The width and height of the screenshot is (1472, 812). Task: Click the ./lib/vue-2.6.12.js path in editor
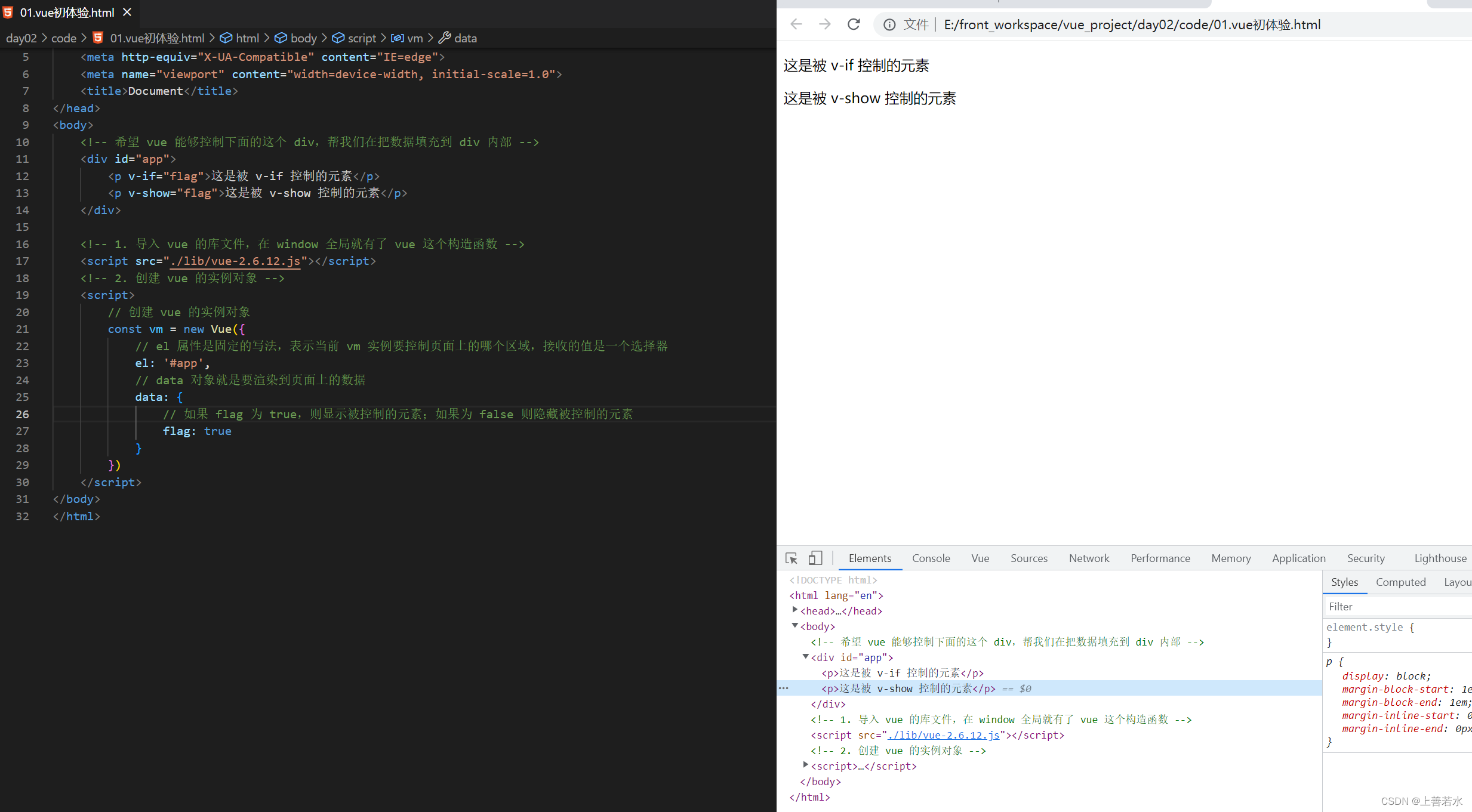point(235,261)
